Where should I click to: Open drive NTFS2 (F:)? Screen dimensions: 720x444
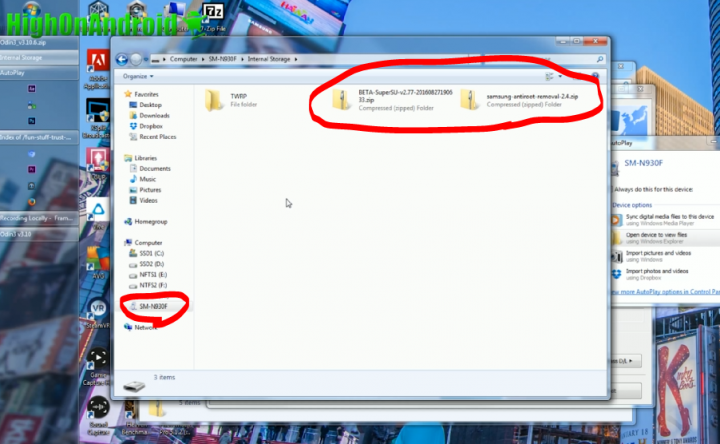coord(148,285)
